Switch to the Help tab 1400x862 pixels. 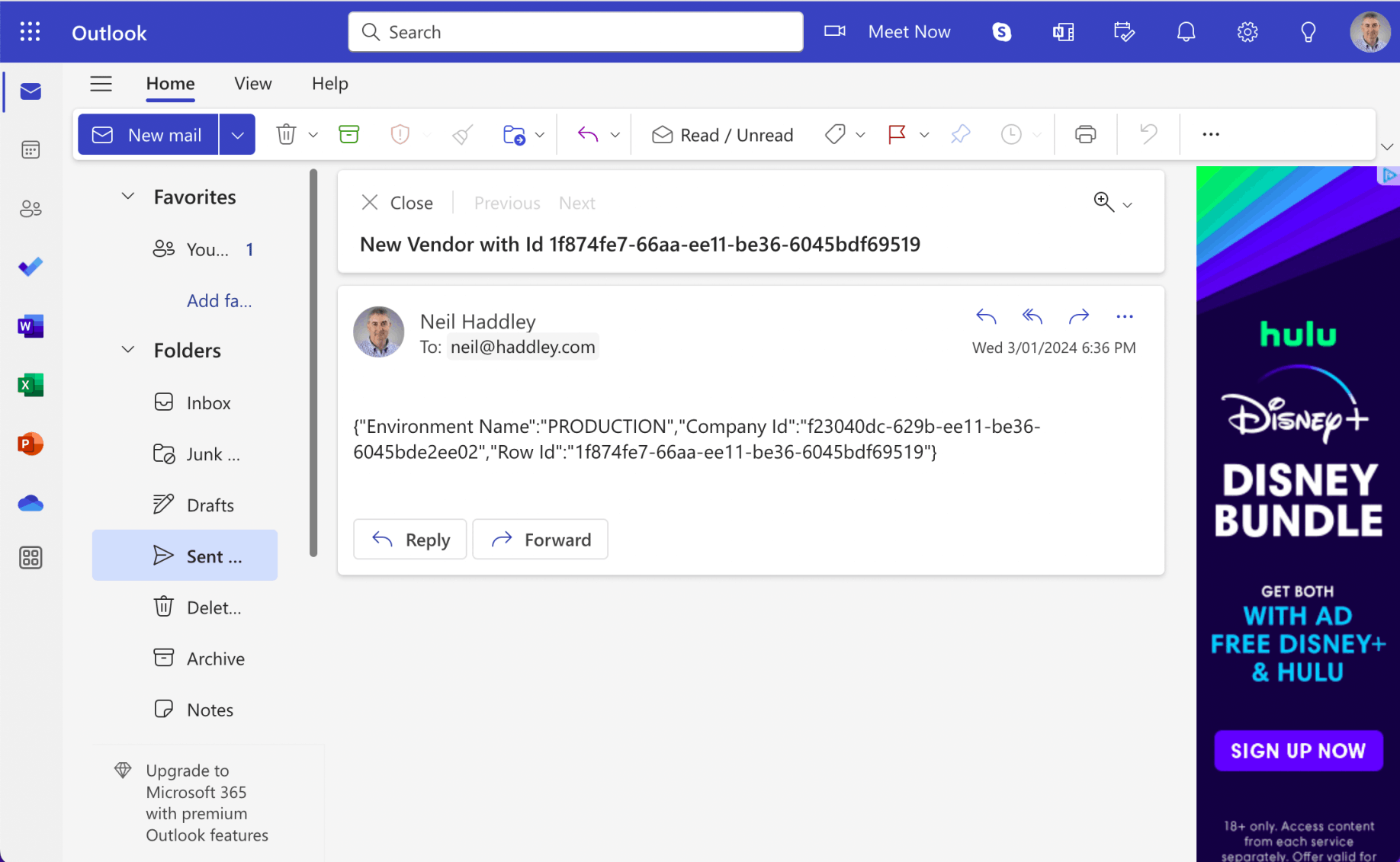pos(330,84)
